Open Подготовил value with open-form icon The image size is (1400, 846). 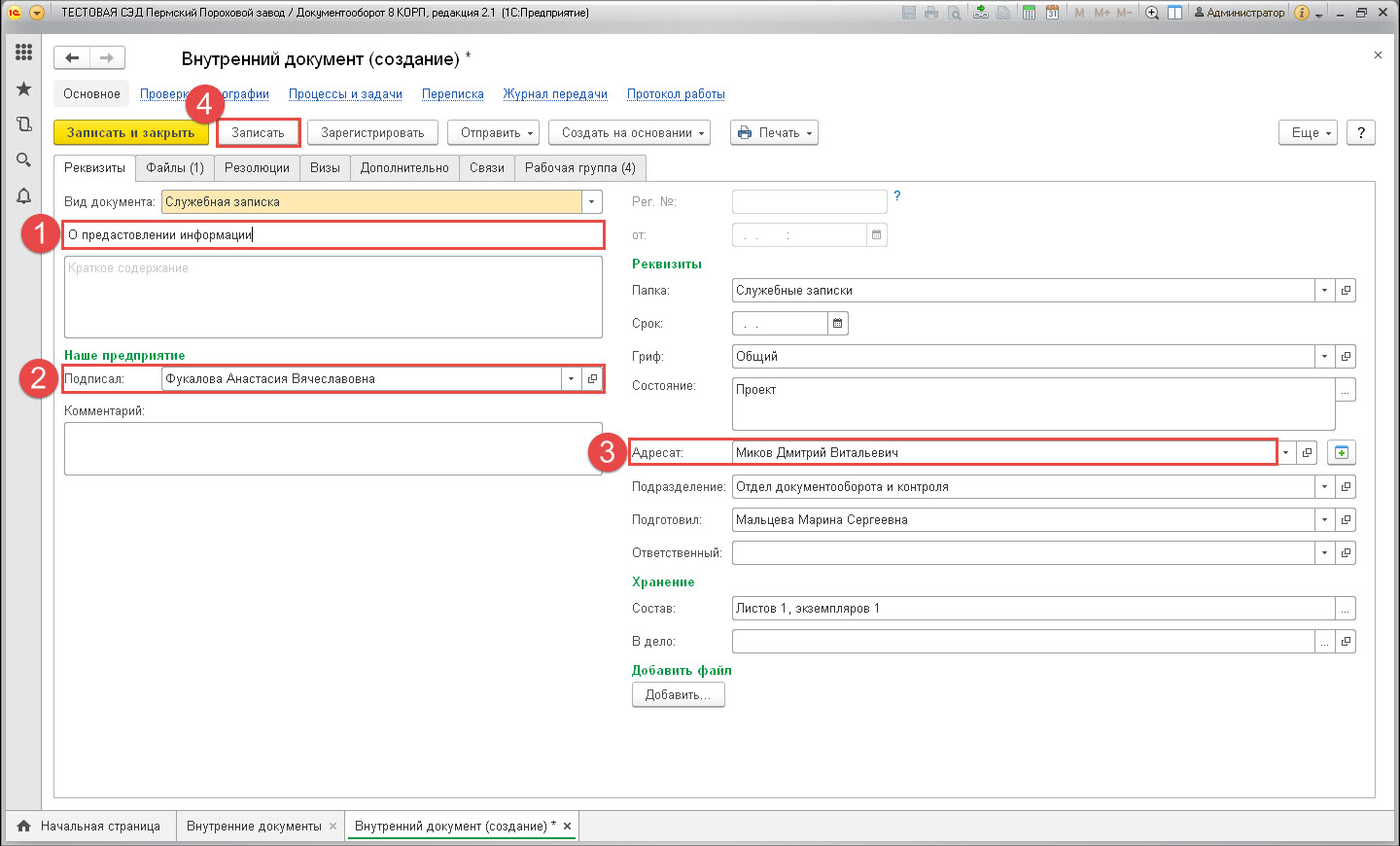point(1346,519)
